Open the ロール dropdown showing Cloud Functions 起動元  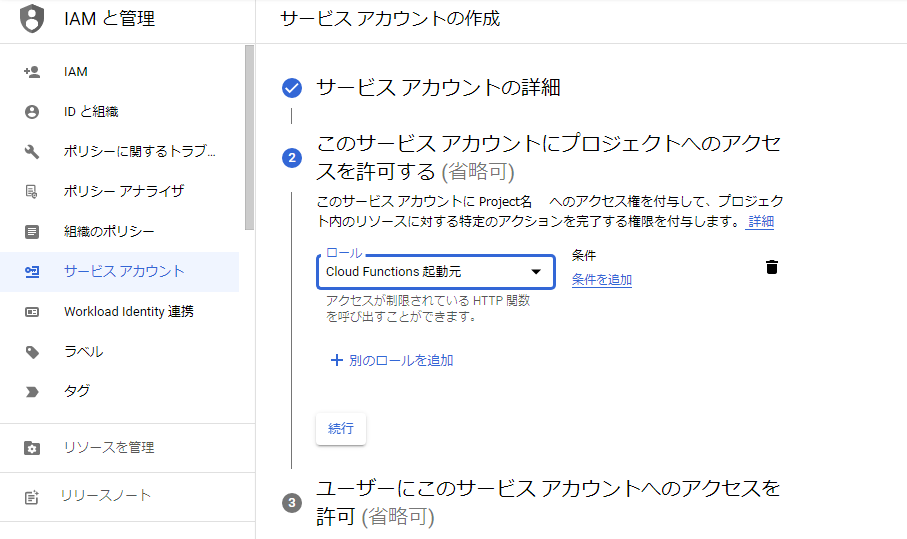[425, 272]
